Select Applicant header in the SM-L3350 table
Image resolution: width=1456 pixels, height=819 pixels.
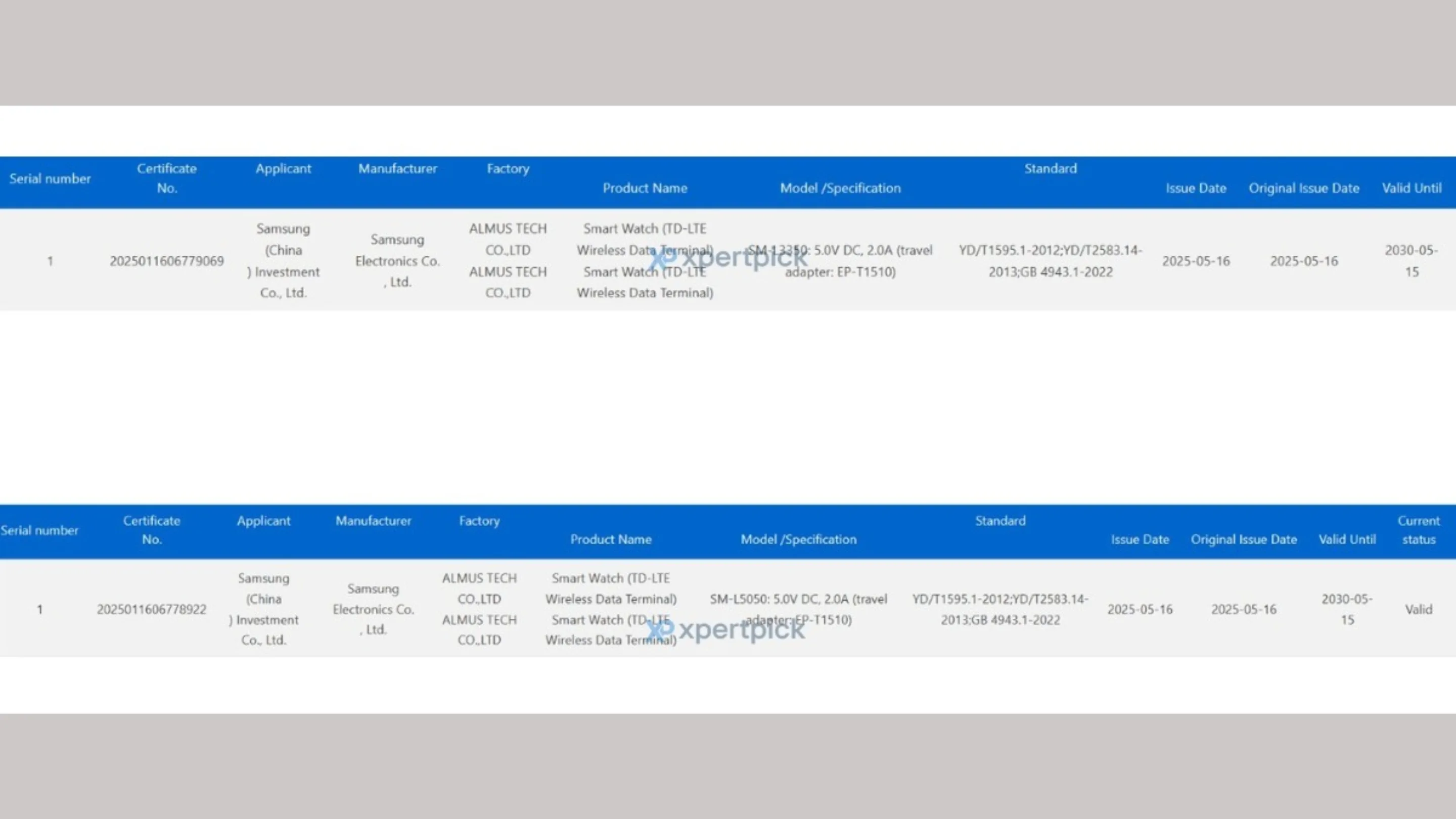coord(283,168)
